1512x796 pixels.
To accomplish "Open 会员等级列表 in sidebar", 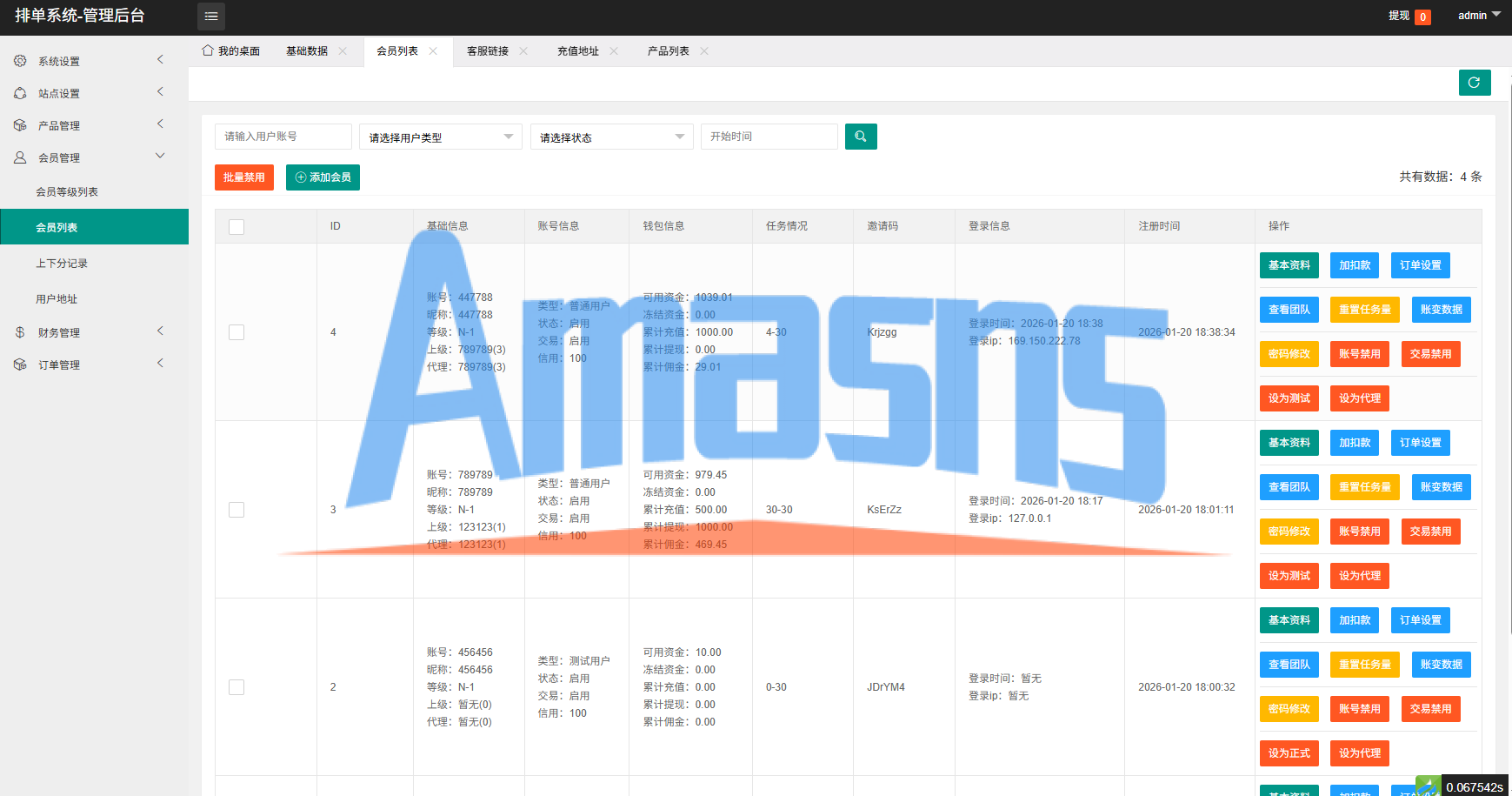I will (94, 191).
